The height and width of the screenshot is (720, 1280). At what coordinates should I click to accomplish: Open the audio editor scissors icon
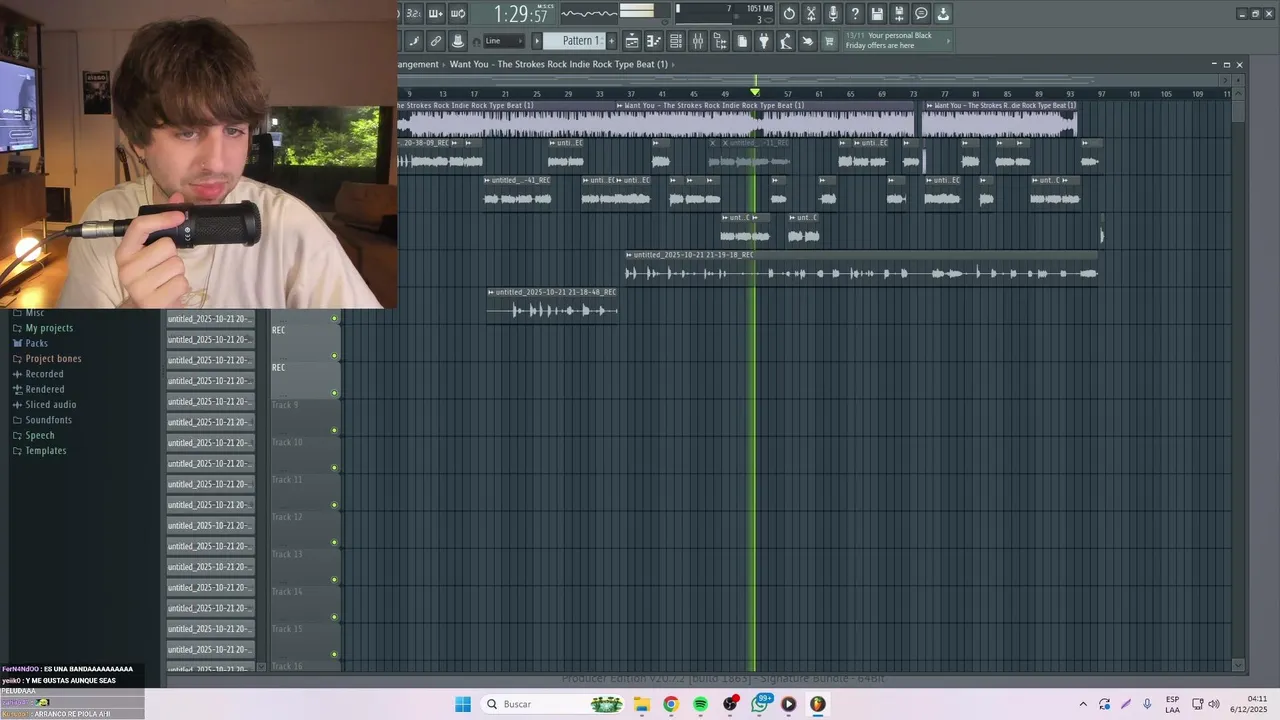(x=811, y=14)
